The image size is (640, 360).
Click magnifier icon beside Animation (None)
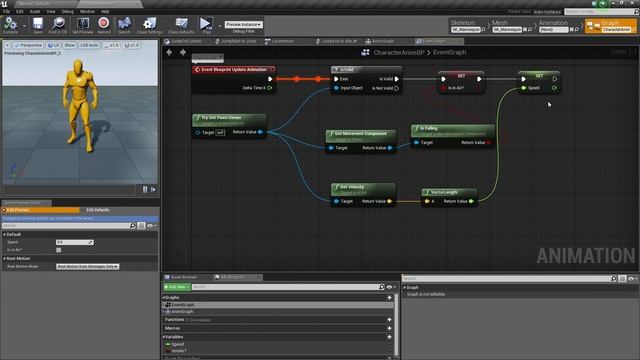coord(577,29)
